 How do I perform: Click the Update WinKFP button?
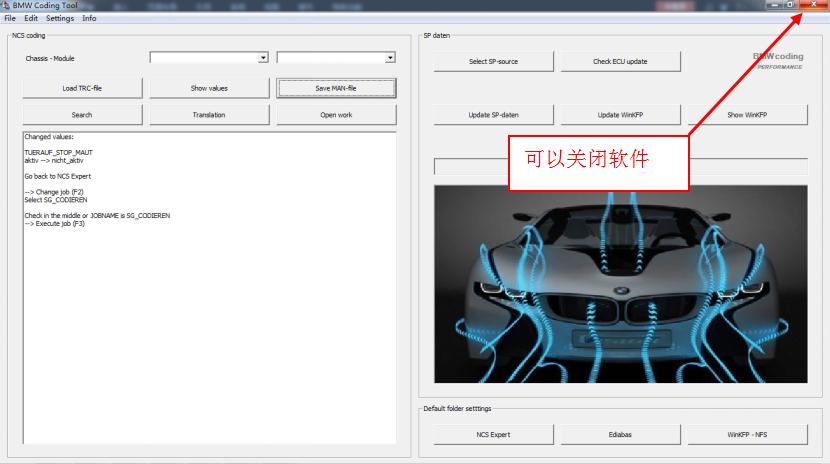pyautogui.click(x=620, y=115)
